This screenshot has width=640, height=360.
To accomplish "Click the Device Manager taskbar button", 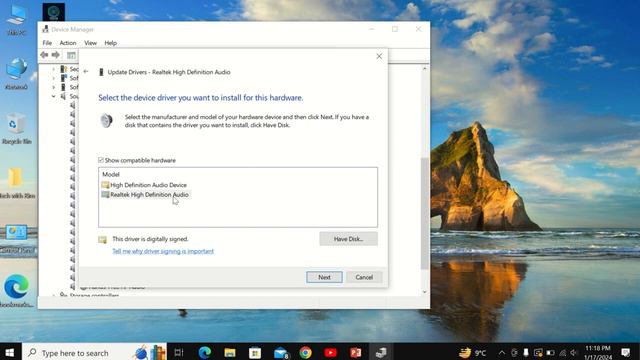I will coord(381,352).
